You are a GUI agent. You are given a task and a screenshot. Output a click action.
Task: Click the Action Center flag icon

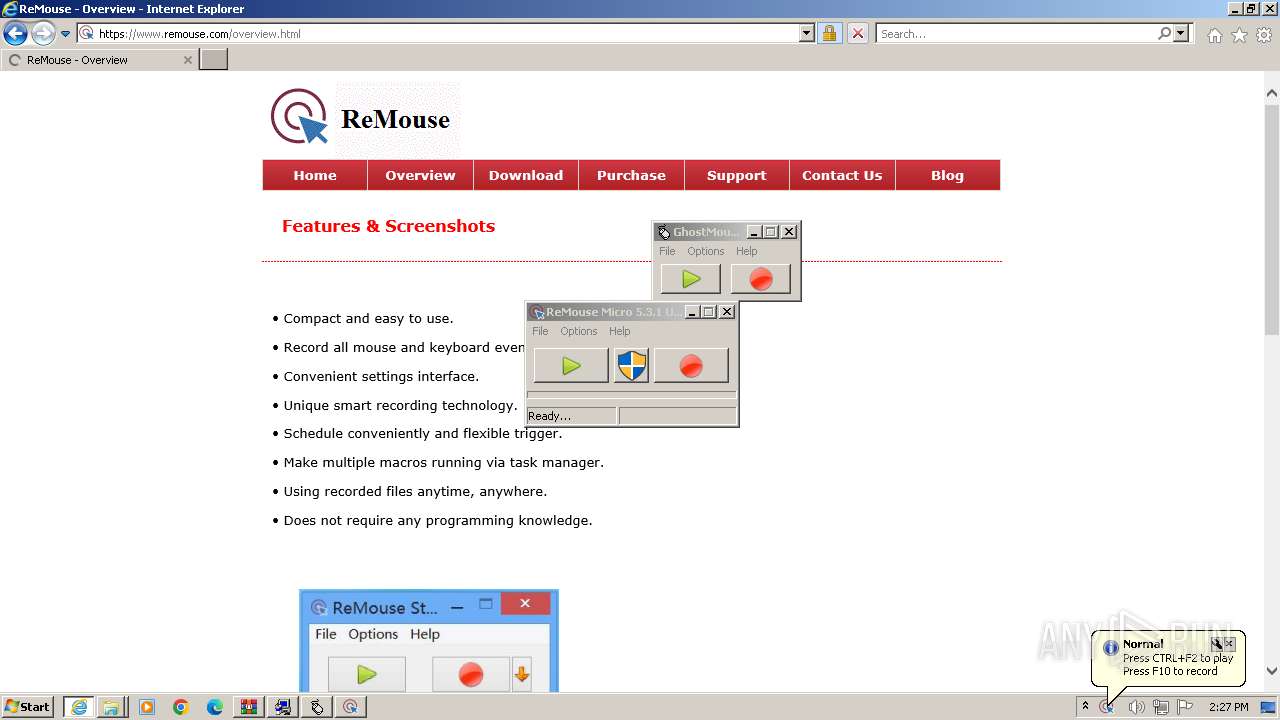click(x=1185, y=707)
